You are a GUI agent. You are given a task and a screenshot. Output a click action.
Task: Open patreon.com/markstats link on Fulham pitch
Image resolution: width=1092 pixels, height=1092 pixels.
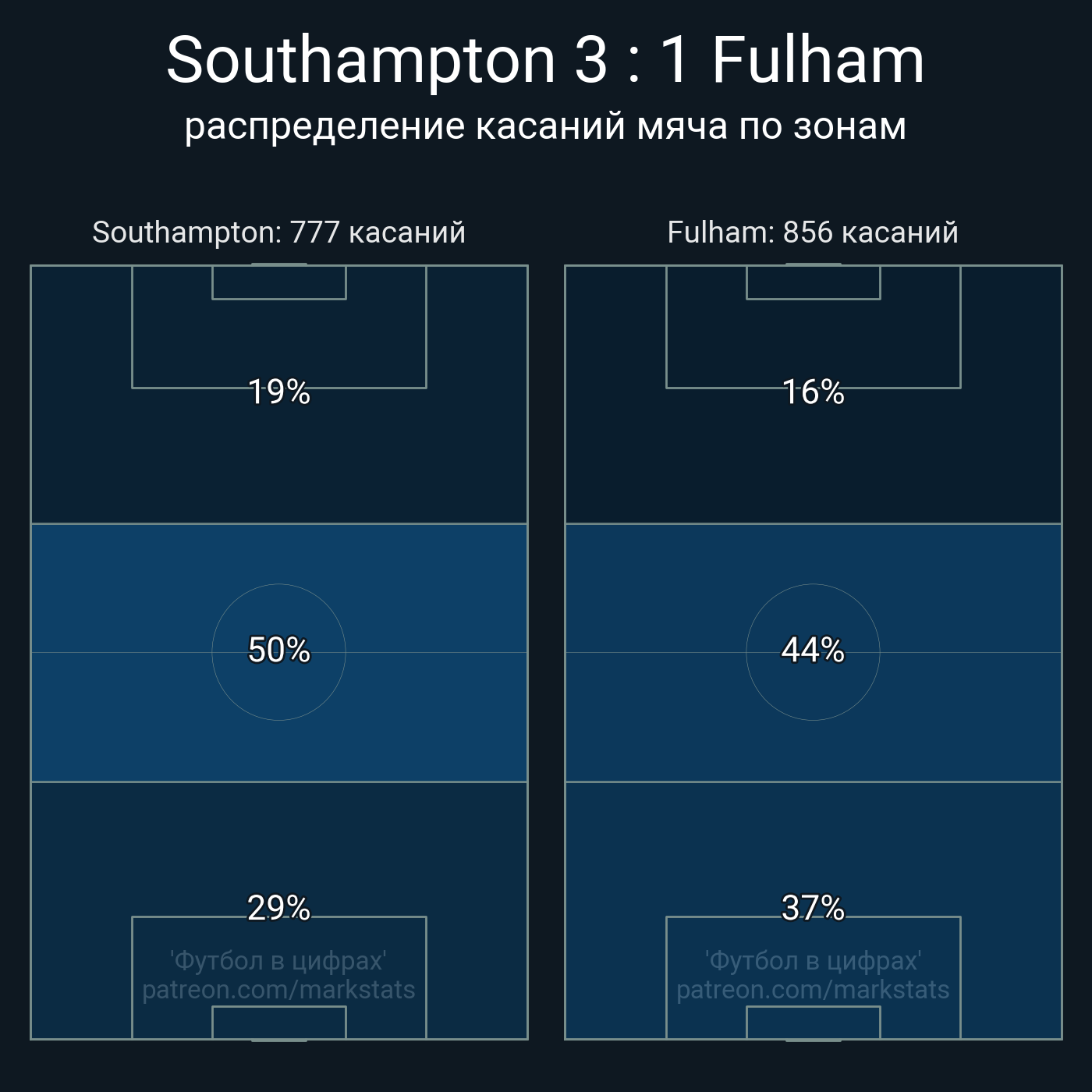[813, 990]
